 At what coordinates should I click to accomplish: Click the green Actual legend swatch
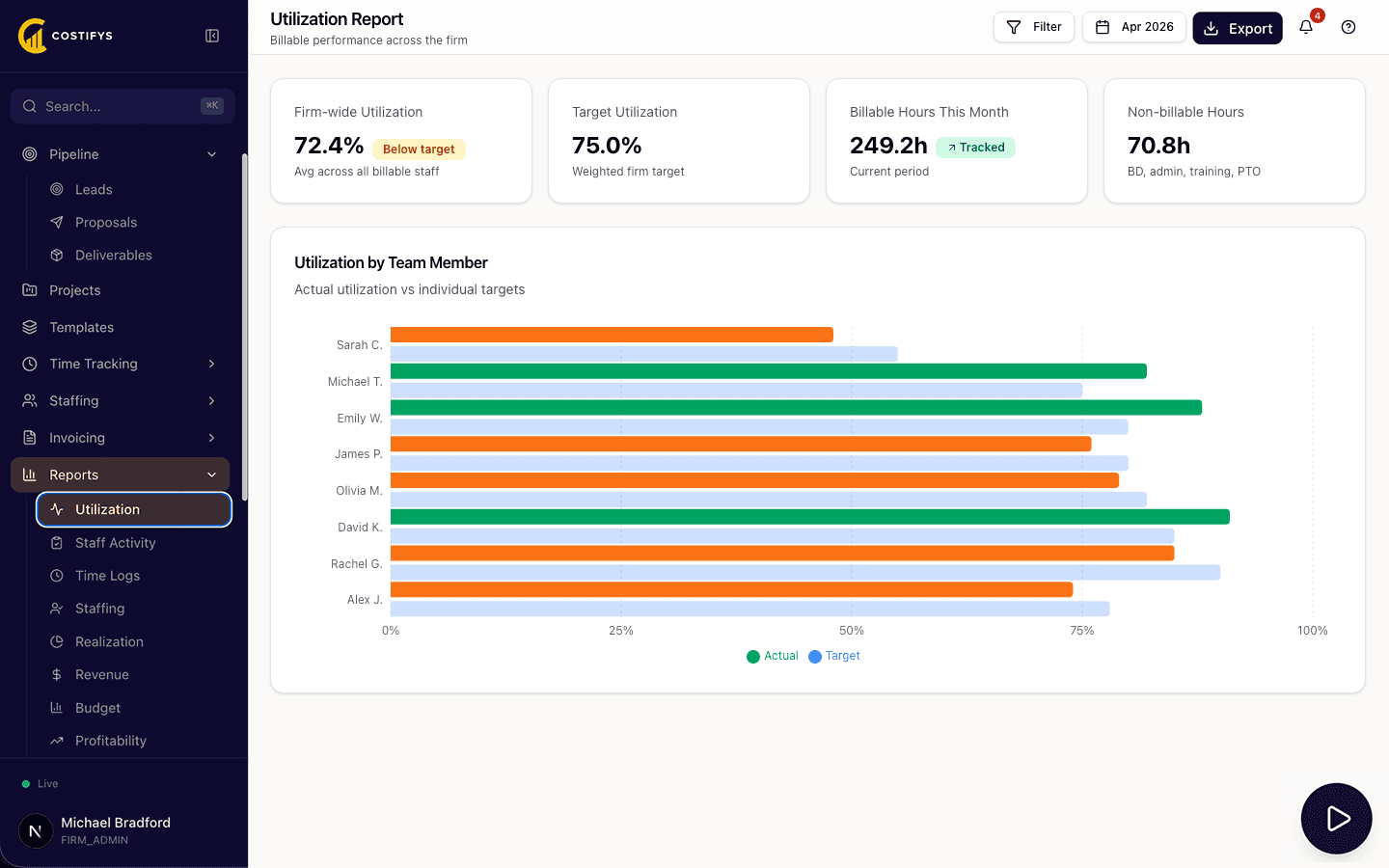753,657
